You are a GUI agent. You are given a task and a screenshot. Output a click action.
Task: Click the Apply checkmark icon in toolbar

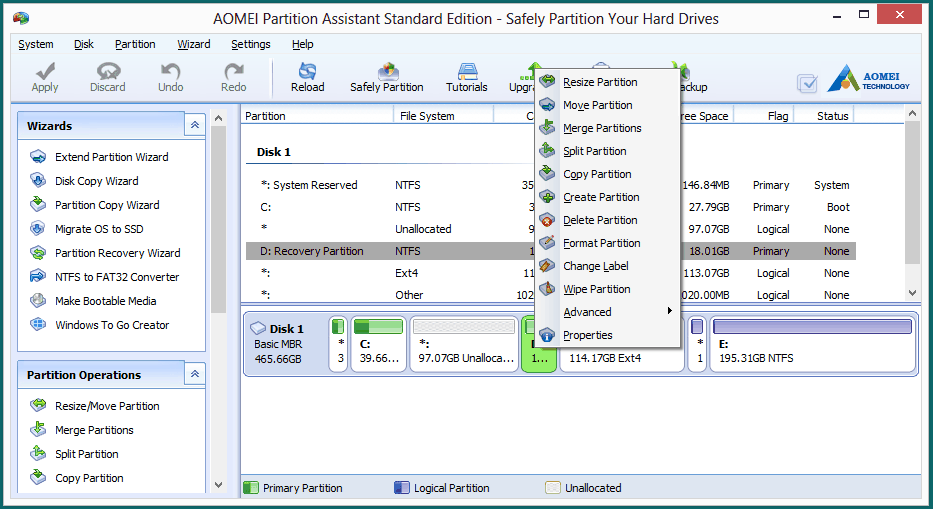(x=45, y=71)
